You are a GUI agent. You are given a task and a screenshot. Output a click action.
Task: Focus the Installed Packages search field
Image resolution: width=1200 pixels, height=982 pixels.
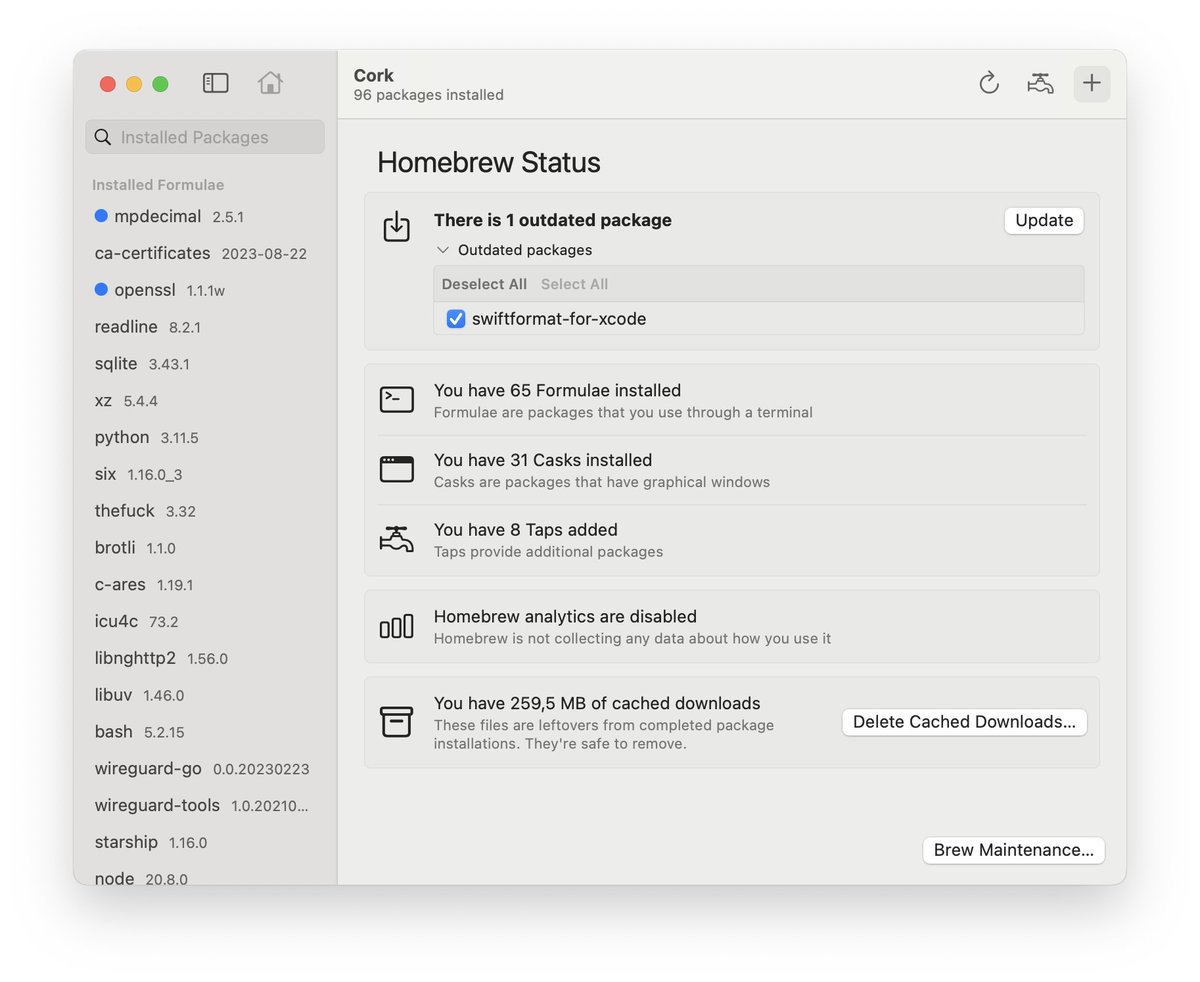[x=205, y=137]
